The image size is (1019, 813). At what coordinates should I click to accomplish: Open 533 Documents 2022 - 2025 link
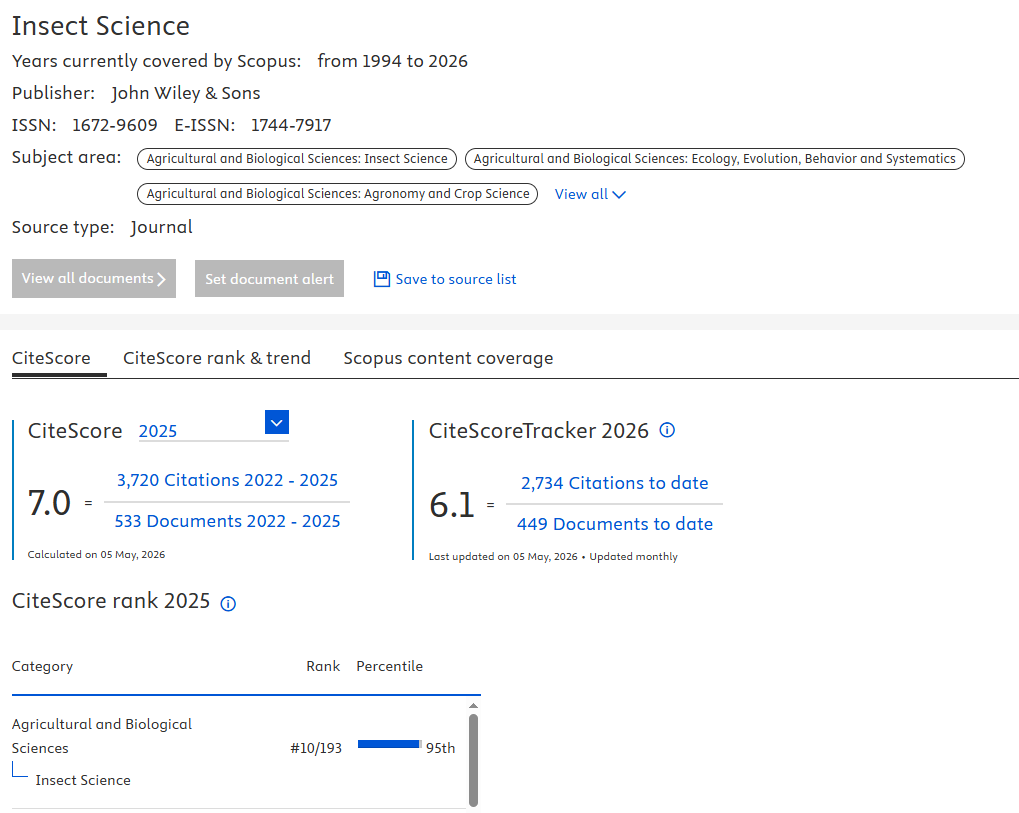point(227,521)
